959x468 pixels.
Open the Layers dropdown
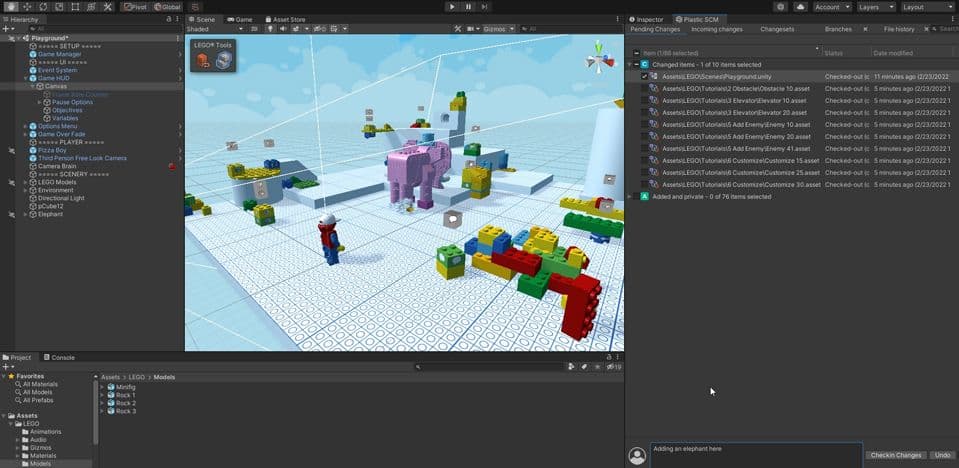(x=877, y=6)
